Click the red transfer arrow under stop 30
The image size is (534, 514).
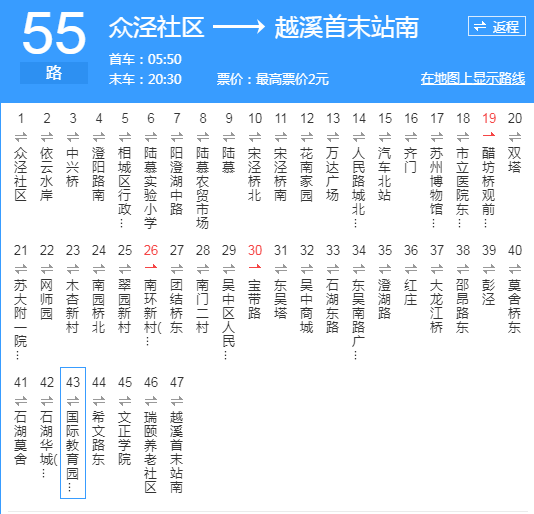255,268
